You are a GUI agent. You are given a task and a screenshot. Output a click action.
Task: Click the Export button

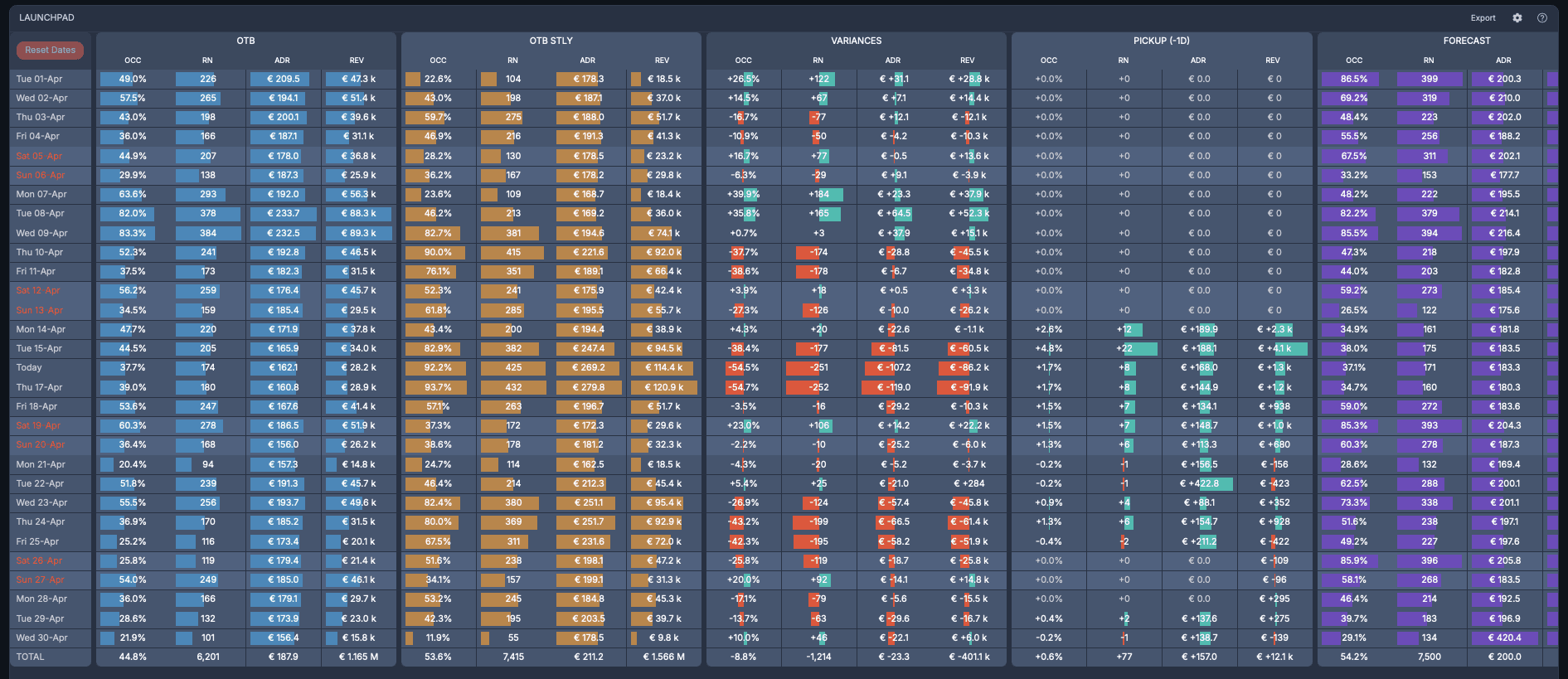click(x=1483, y=18)
